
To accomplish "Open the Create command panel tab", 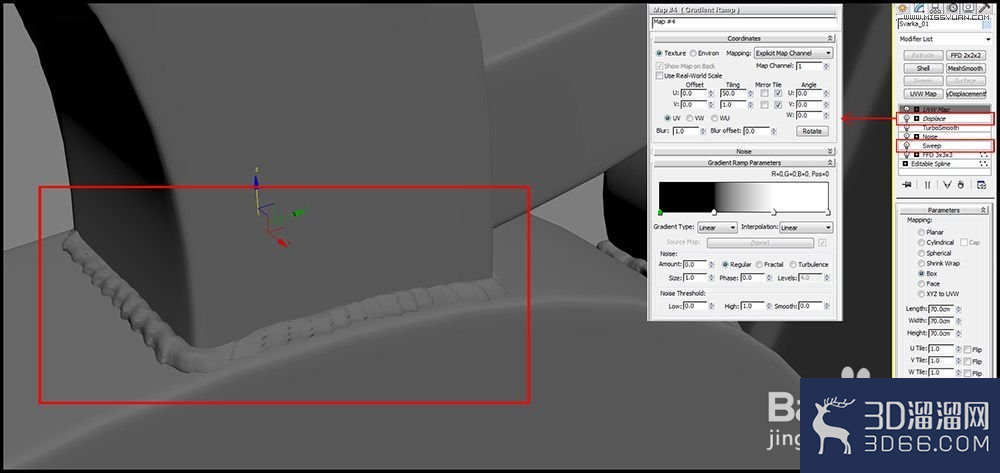I will point(903,8).
